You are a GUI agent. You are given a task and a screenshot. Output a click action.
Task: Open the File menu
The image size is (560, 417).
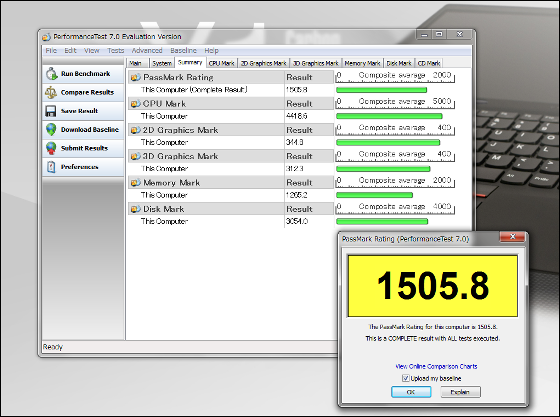click(x=51, y=50)
